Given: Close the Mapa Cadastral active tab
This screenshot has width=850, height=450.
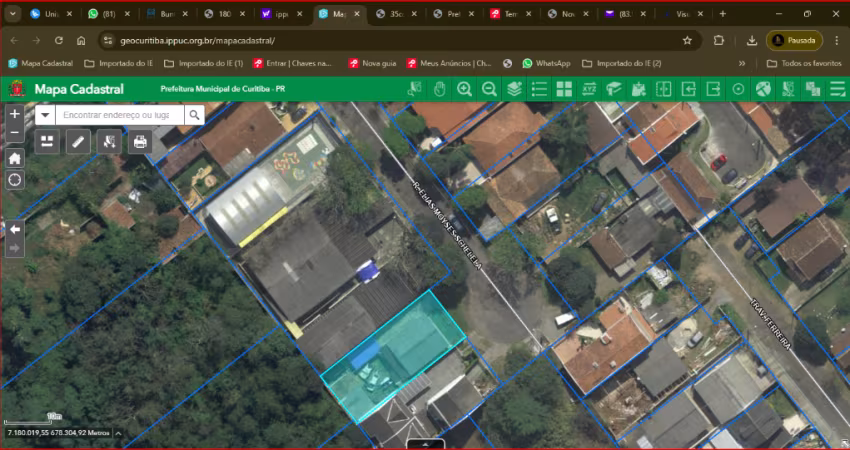Looking at the screenshot, I should pos(357,14).
